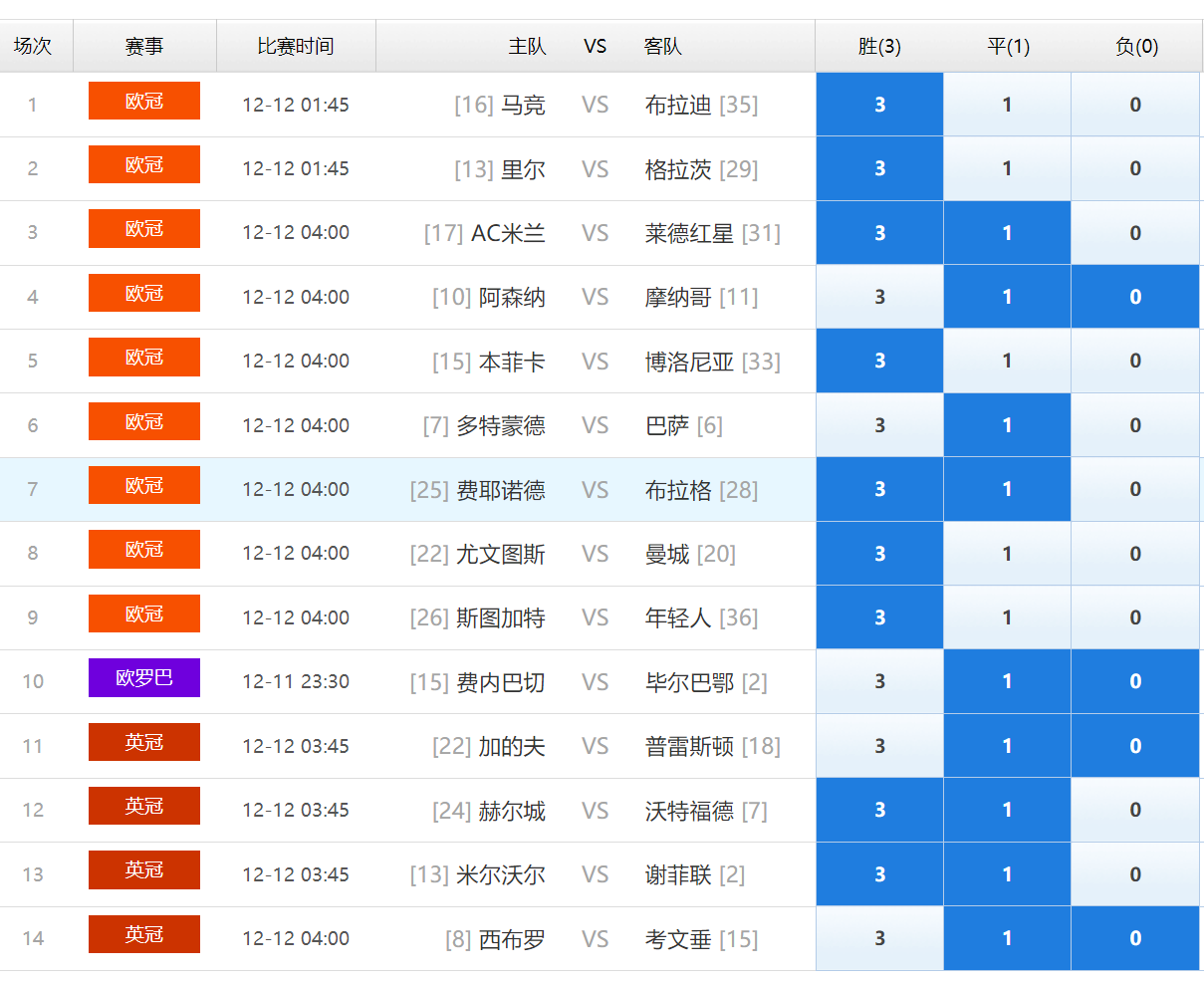Click away team 曼城
Screen dimensions: 1204x981
point(667,554)
